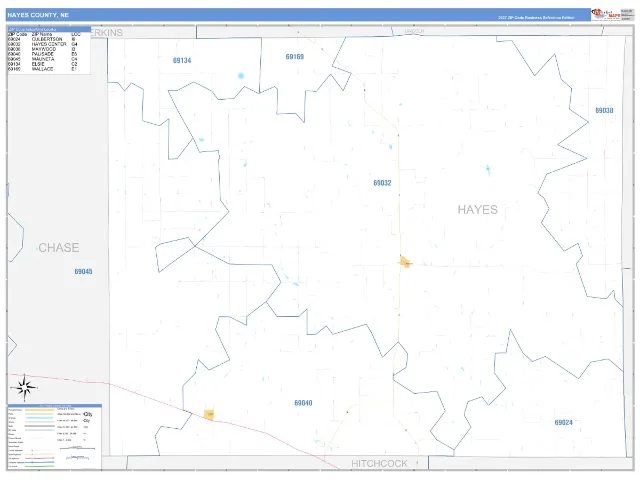Select the WAUNETA row in ZIP index
The width and height of the screenshot is (640, 480).
(x=44, y=59)
